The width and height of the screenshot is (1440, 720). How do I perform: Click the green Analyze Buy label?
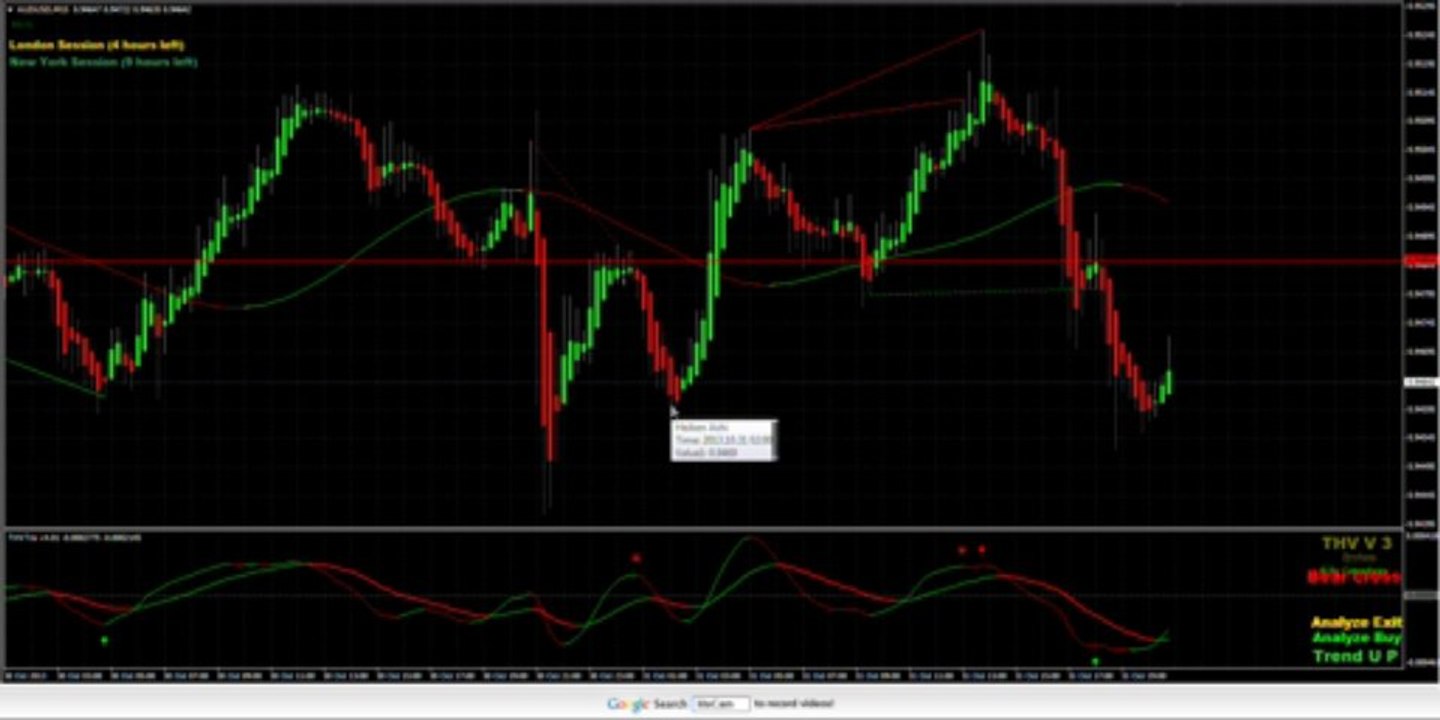tap(1355, 637)
